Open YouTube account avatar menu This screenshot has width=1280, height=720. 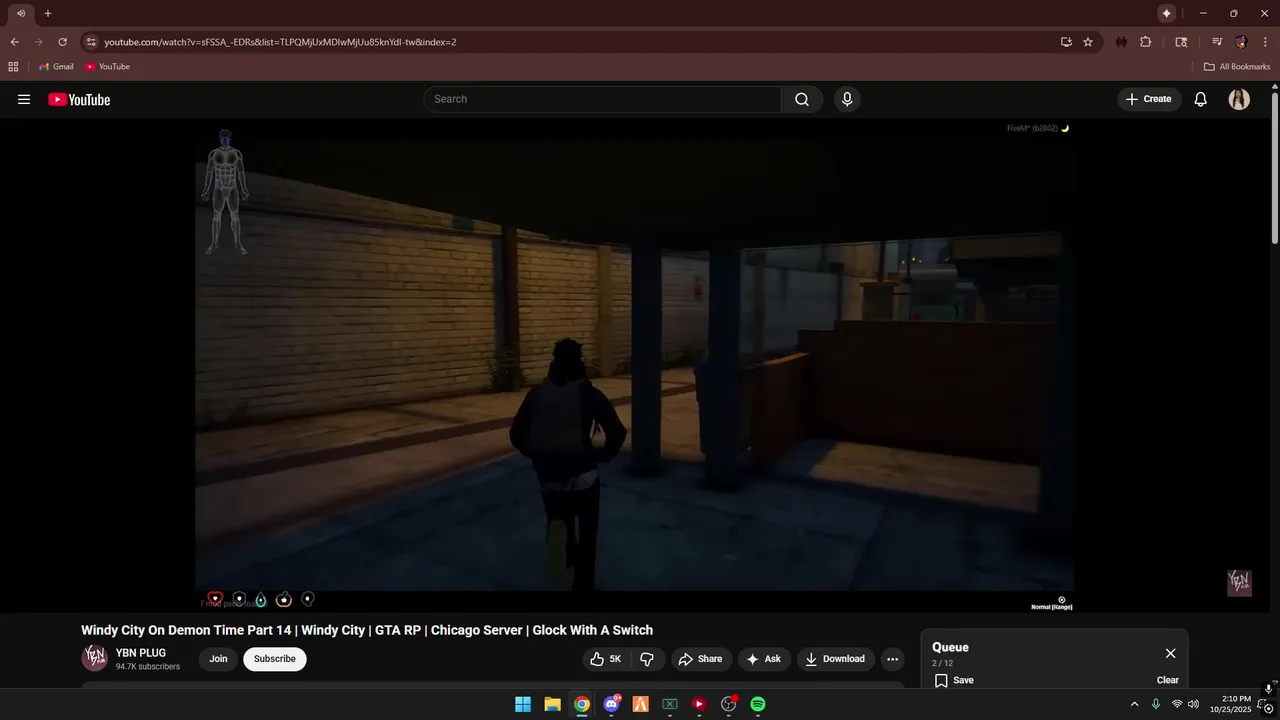1239,99
